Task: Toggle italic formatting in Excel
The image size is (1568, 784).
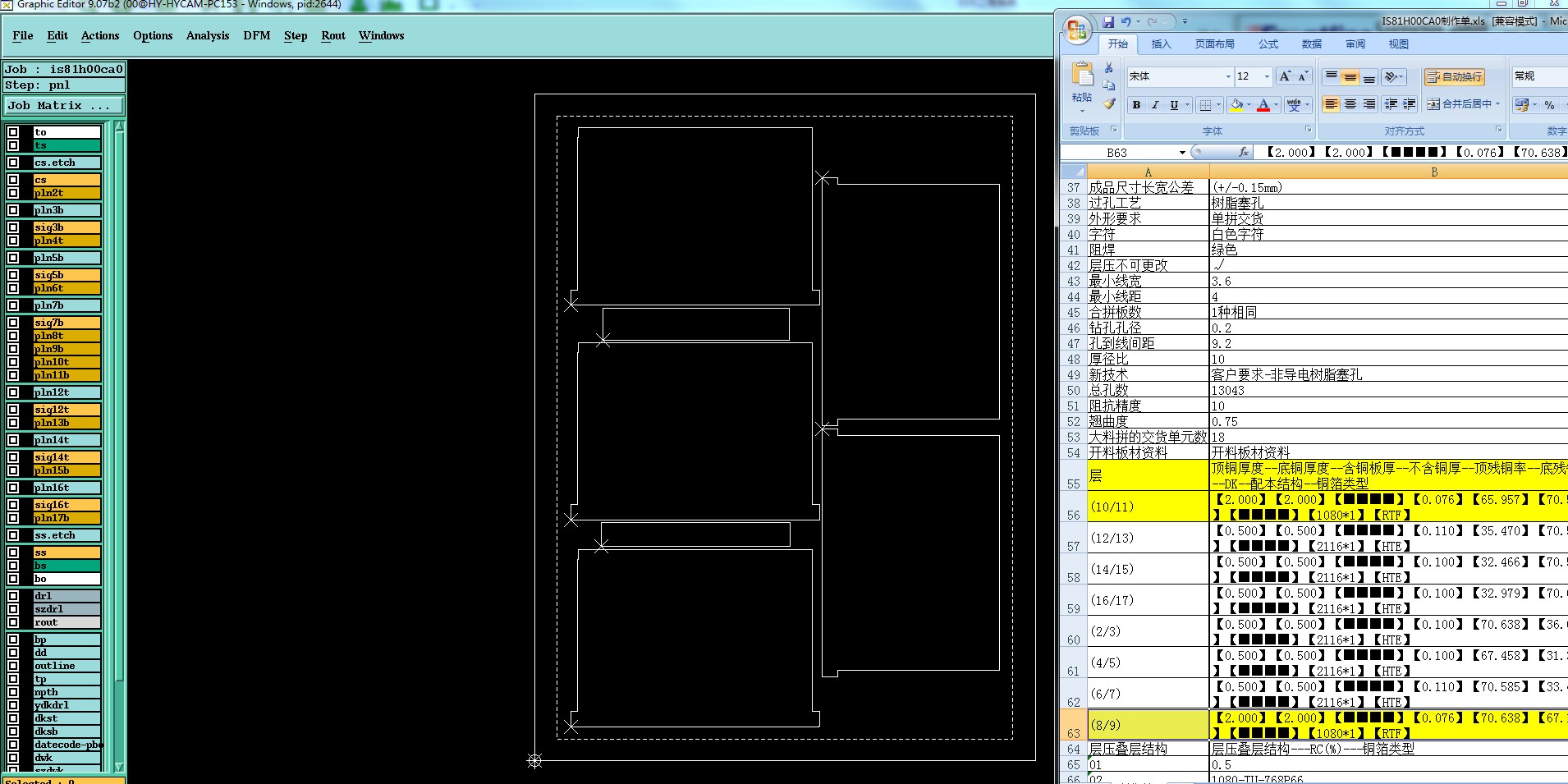Action: [1155, 105]
